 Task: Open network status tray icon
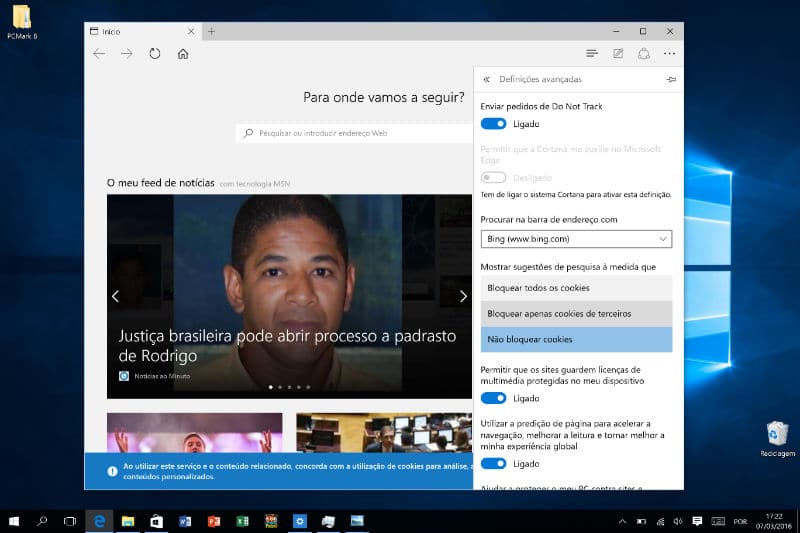(660, 521)
